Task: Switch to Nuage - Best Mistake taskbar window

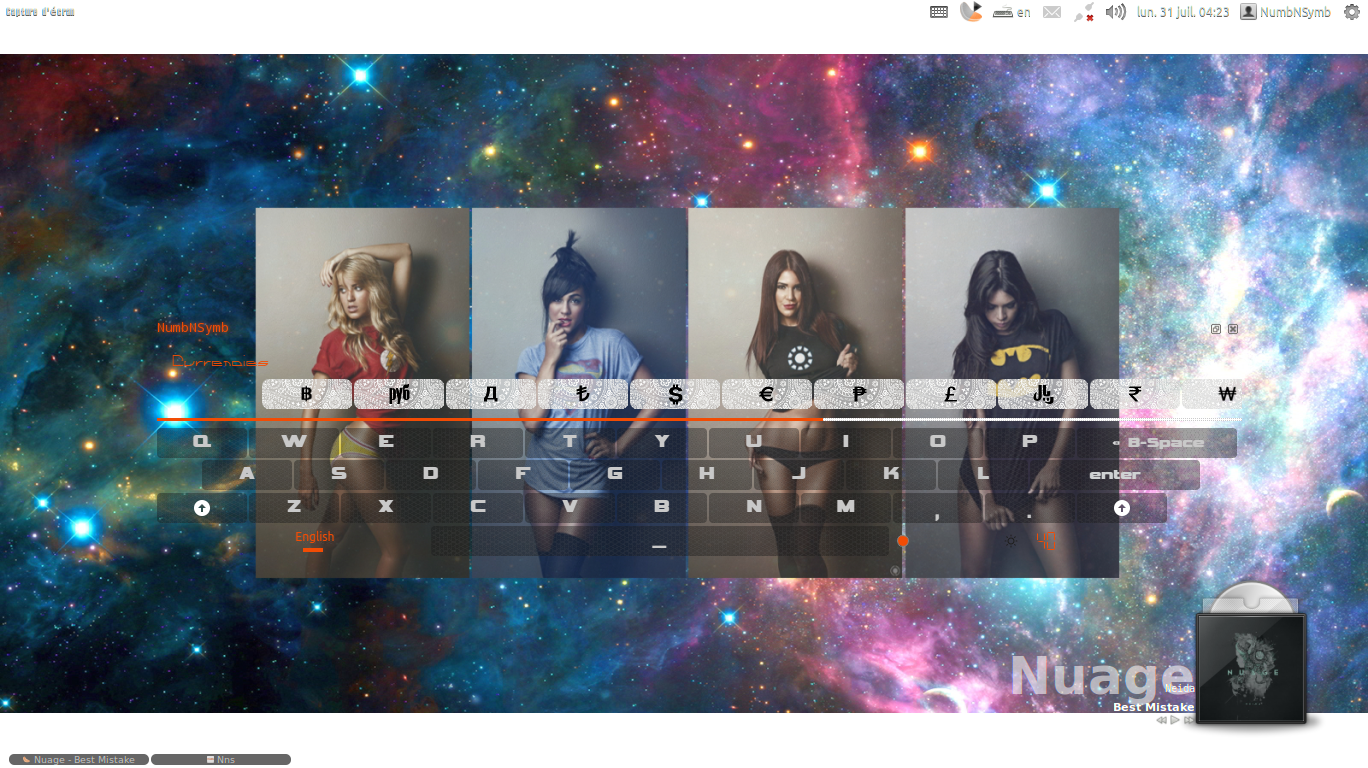Action: coord(79,760)
